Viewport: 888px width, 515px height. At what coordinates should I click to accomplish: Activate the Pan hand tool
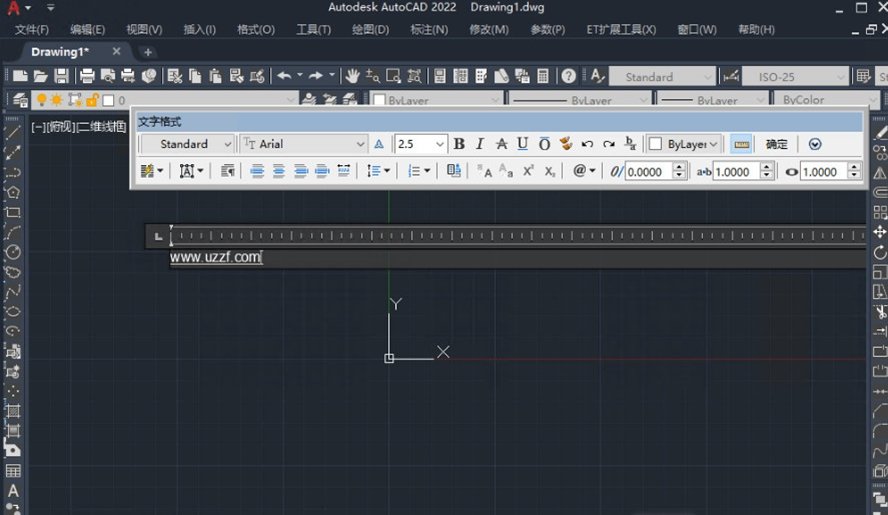point(352,76)
